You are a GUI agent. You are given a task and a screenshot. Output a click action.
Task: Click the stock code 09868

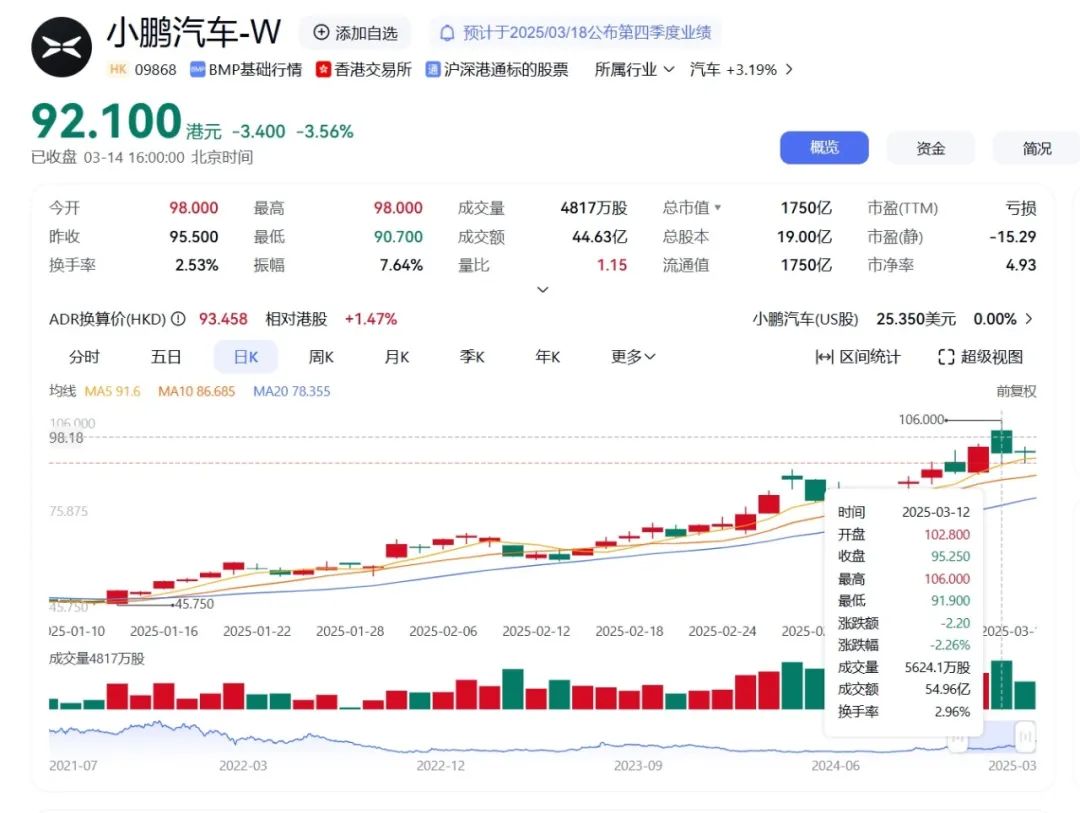tap(156, 70)
